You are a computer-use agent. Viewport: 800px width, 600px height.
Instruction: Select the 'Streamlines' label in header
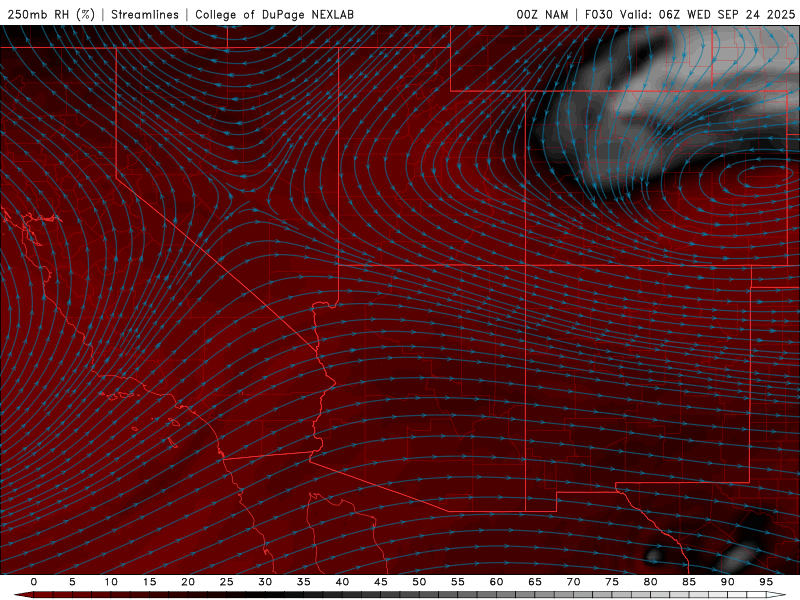(x=145, y=14)
